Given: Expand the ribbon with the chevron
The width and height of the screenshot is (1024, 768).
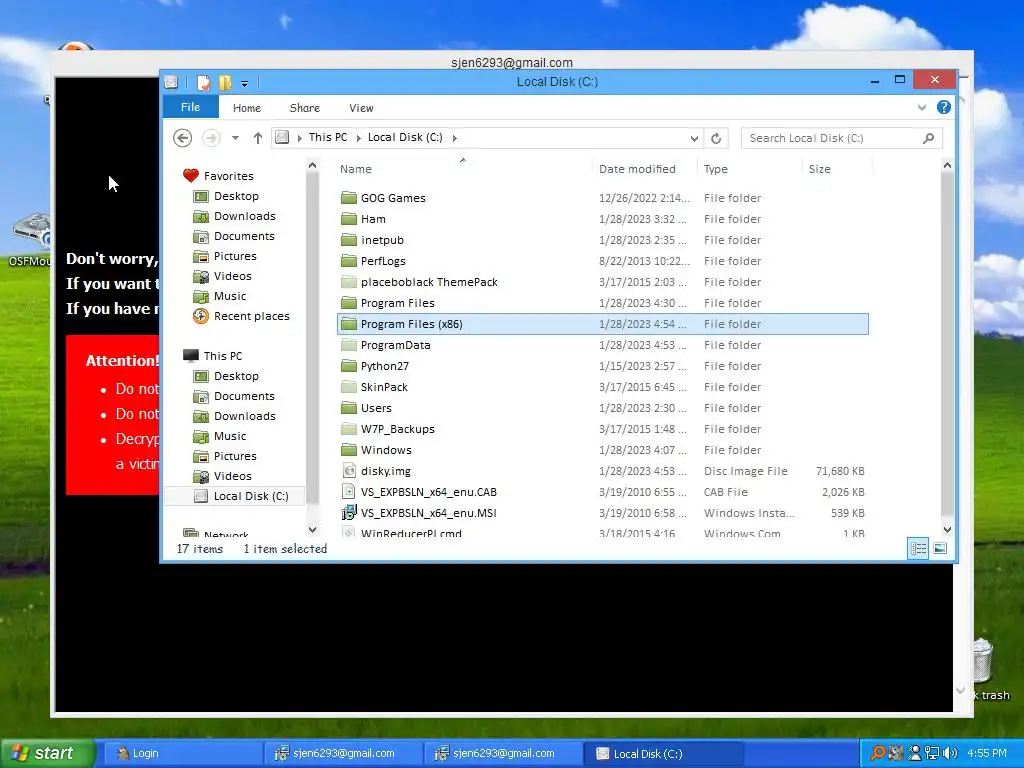Looking at the screenshot, I should pos(921,108).
